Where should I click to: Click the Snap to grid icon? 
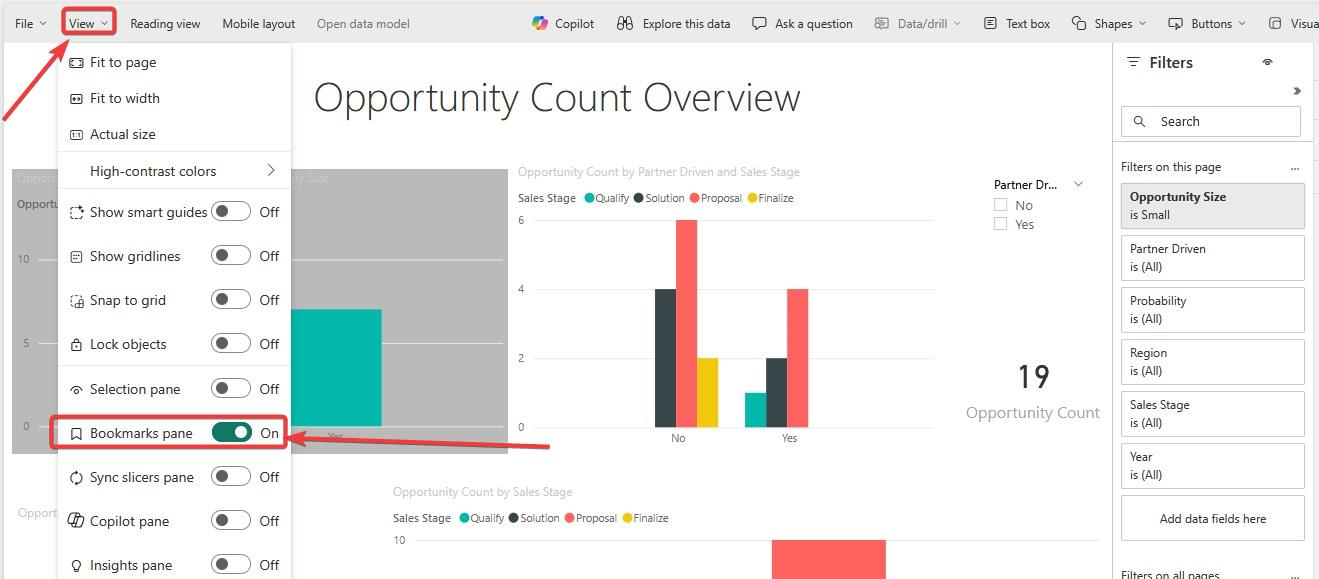pyautogui.click(x=77, y=300)
